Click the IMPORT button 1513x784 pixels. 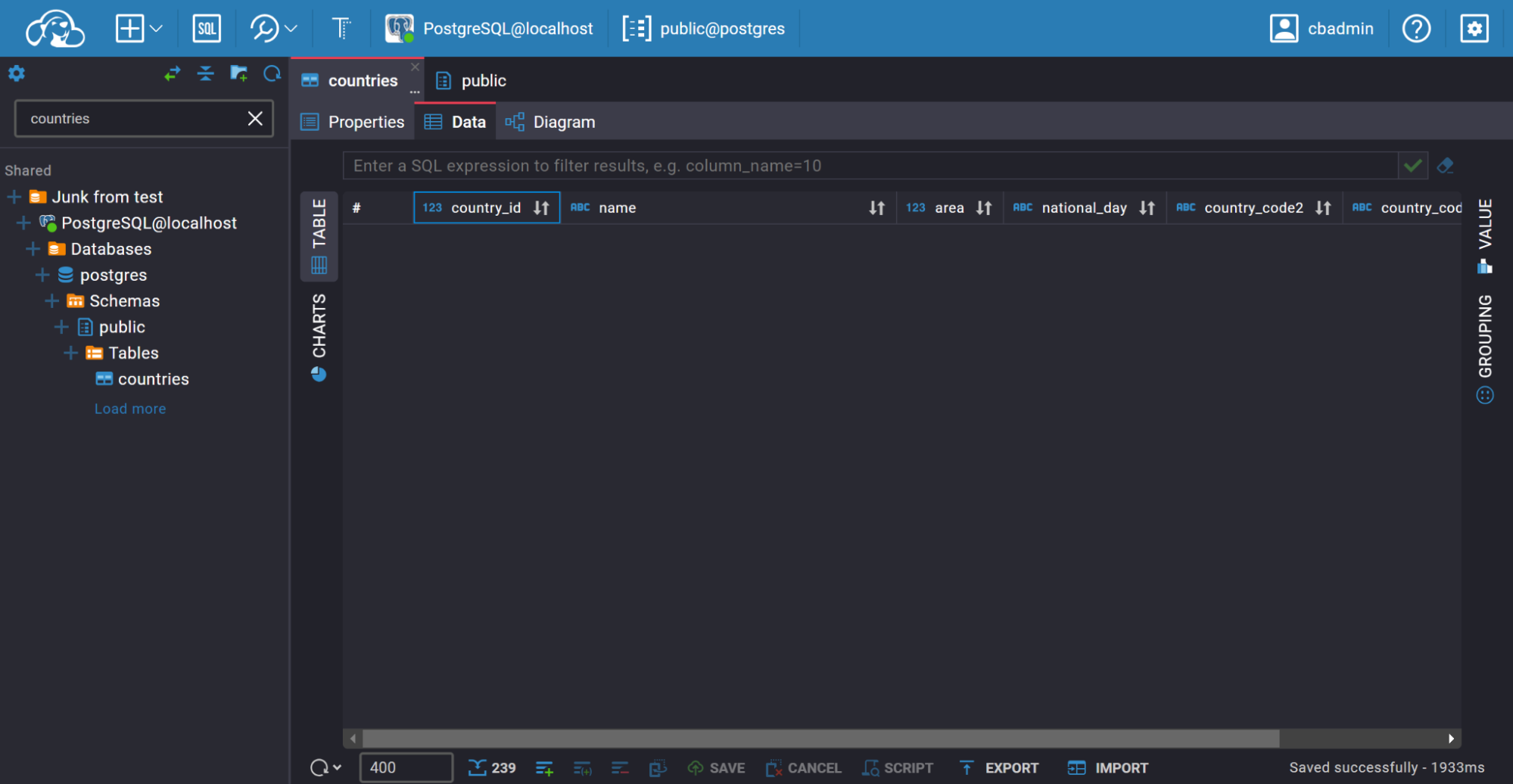point(1108,768)
